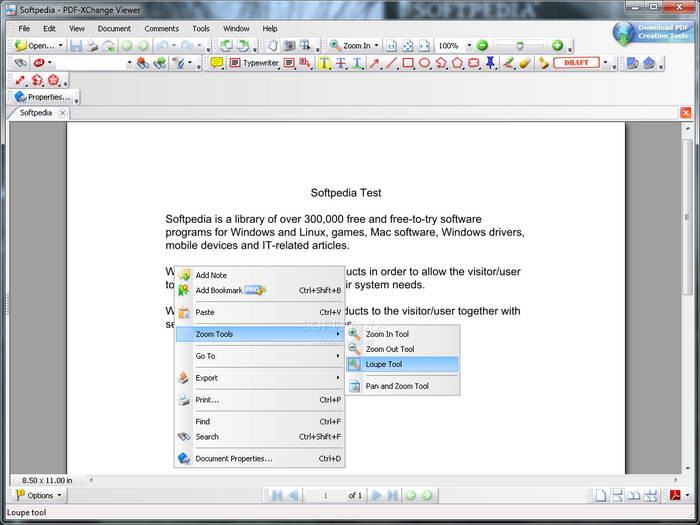Click the Save disk icon
This screenshot has width=700, height=525.
pos(76,46)
